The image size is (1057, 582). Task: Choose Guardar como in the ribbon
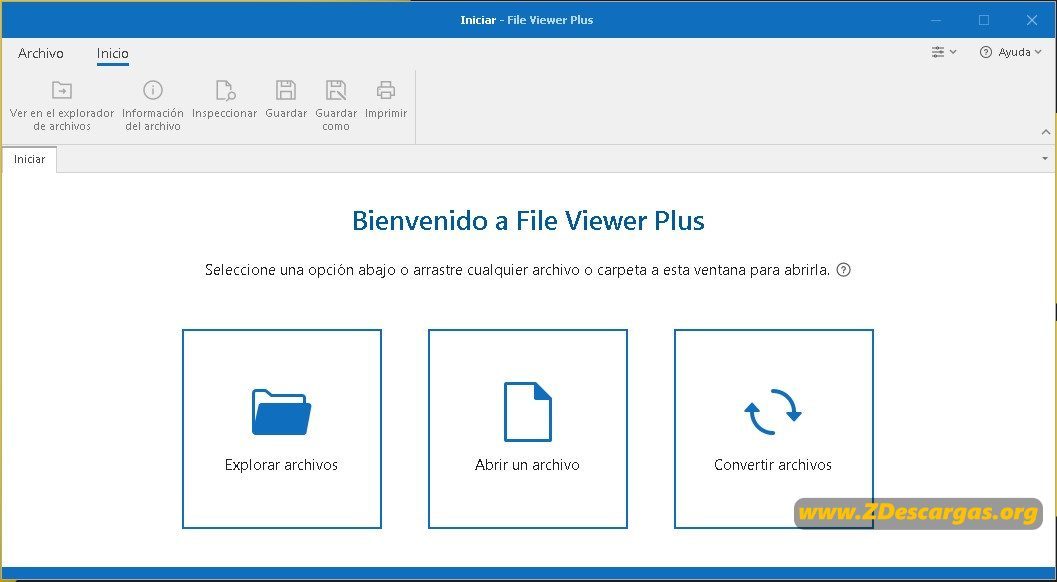(x=336, y=105)
